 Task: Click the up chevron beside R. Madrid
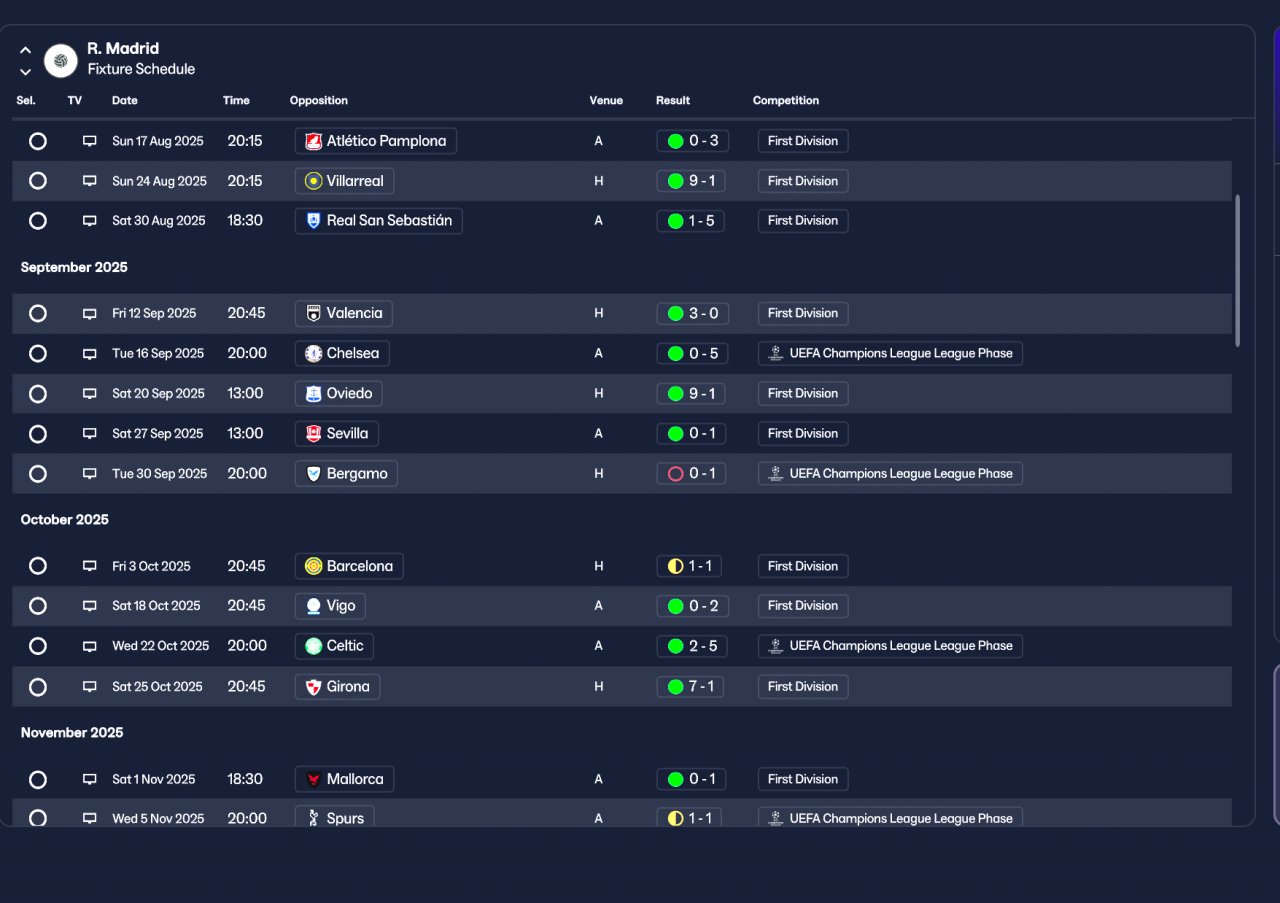[x=26, y=50]
